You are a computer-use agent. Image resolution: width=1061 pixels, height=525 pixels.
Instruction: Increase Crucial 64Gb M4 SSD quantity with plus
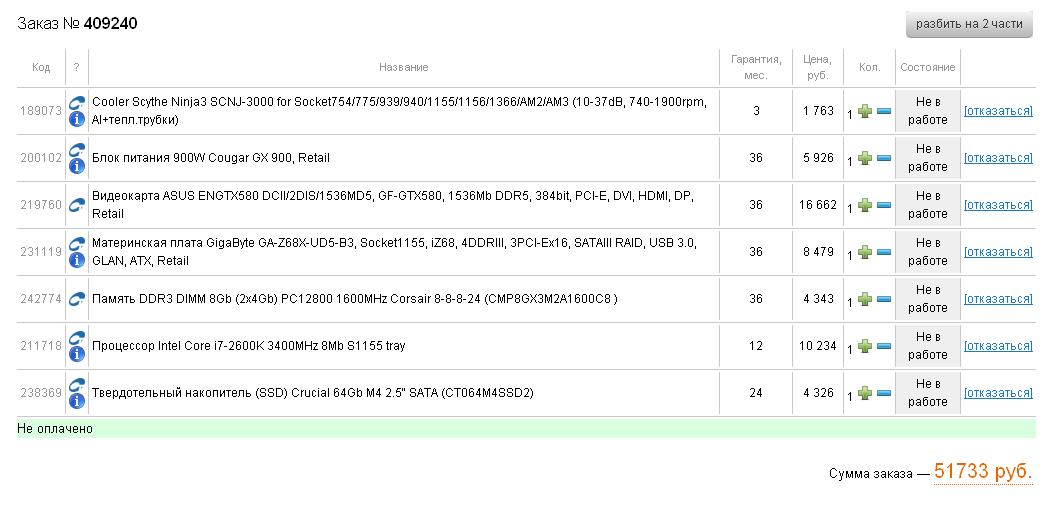864,393
